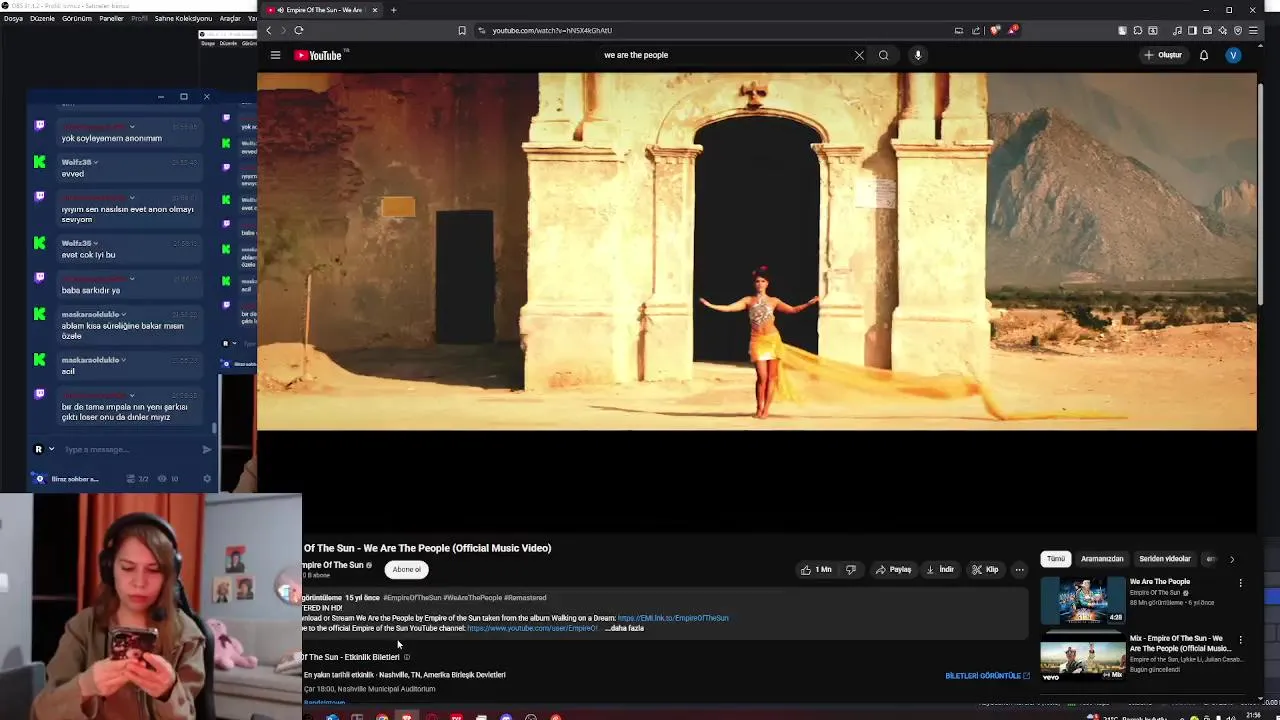The image size is (1280, 720).
Task: Open more video actions three-dot menu
Action: (x=1019, y=569)
